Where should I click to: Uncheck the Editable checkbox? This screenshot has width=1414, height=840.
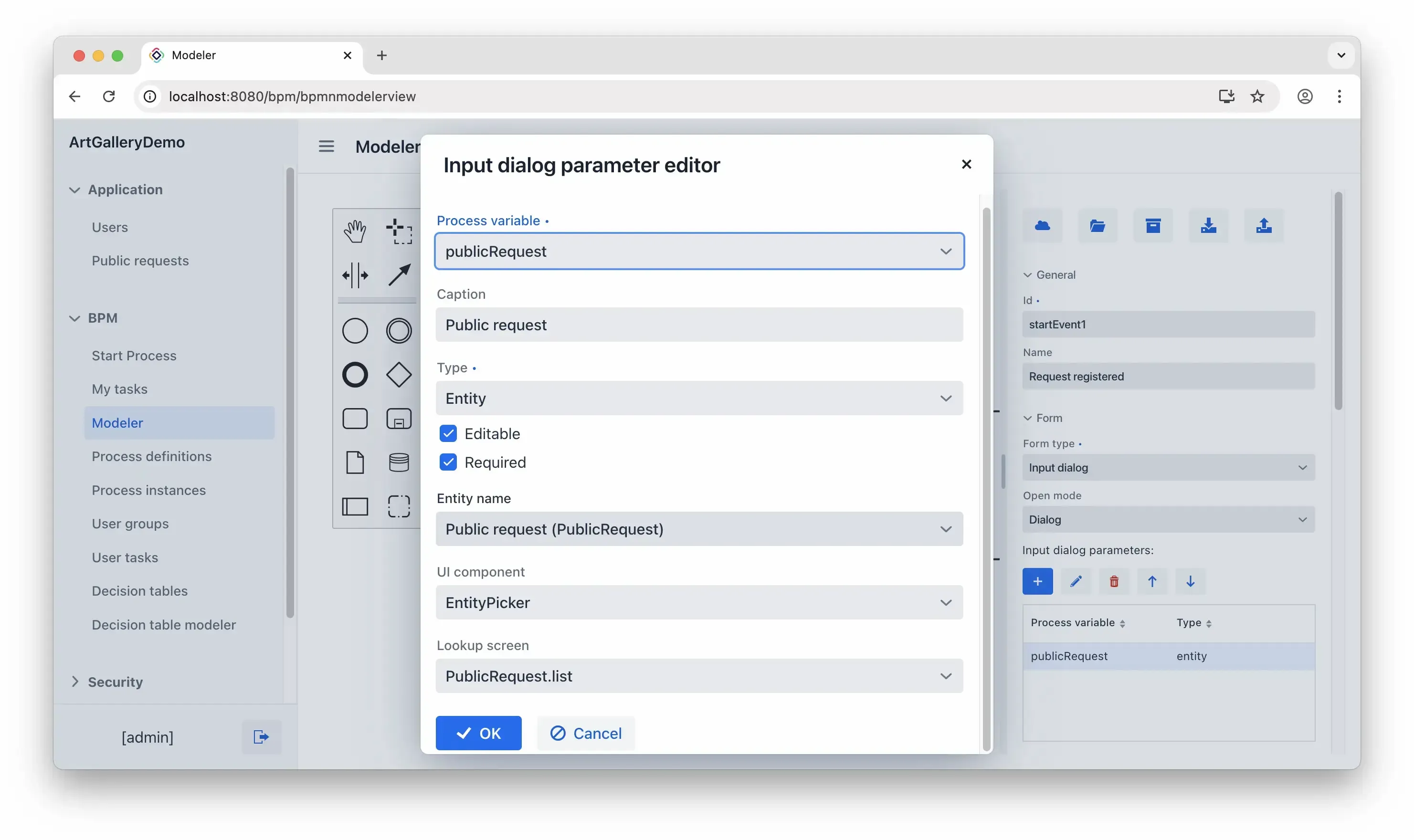point(448,433)
